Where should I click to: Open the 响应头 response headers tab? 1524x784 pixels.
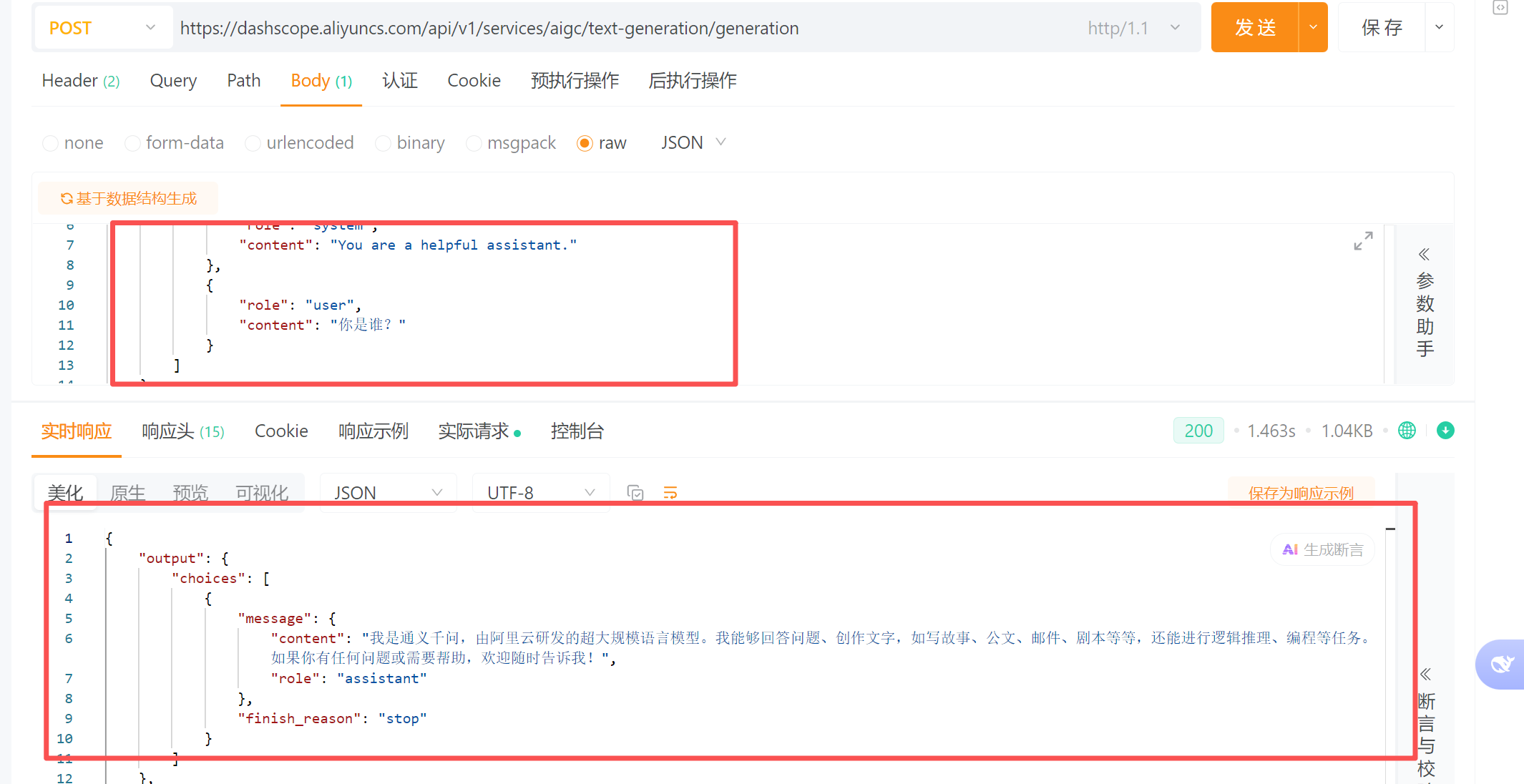182,431
